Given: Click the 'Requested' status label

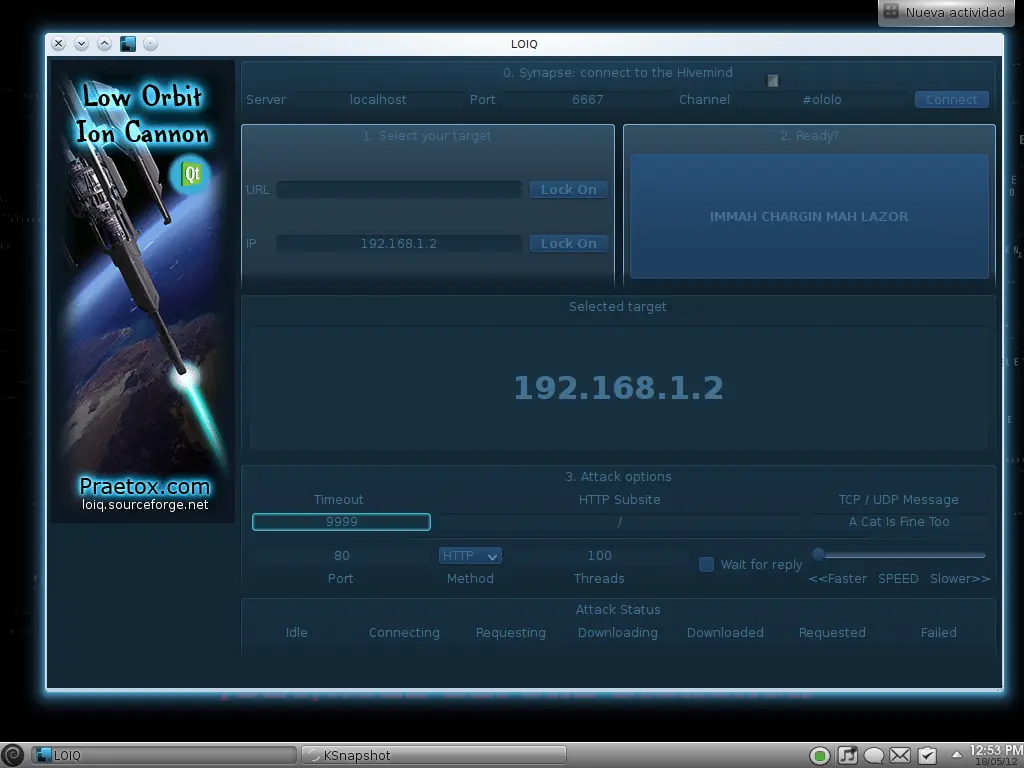Looking at the screenshot, I should (x=832, y=633).
